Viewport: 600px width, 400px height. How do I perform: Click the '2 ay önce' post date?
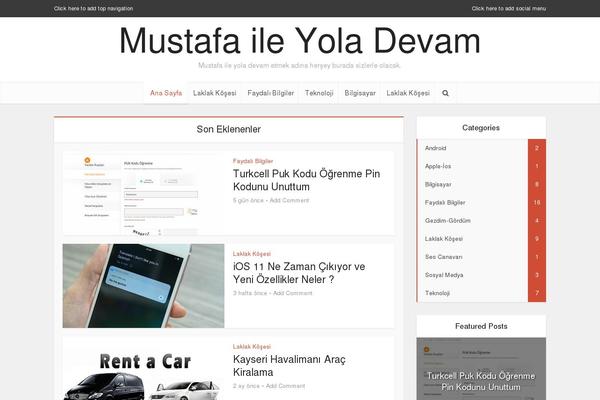tap(246, 386)
